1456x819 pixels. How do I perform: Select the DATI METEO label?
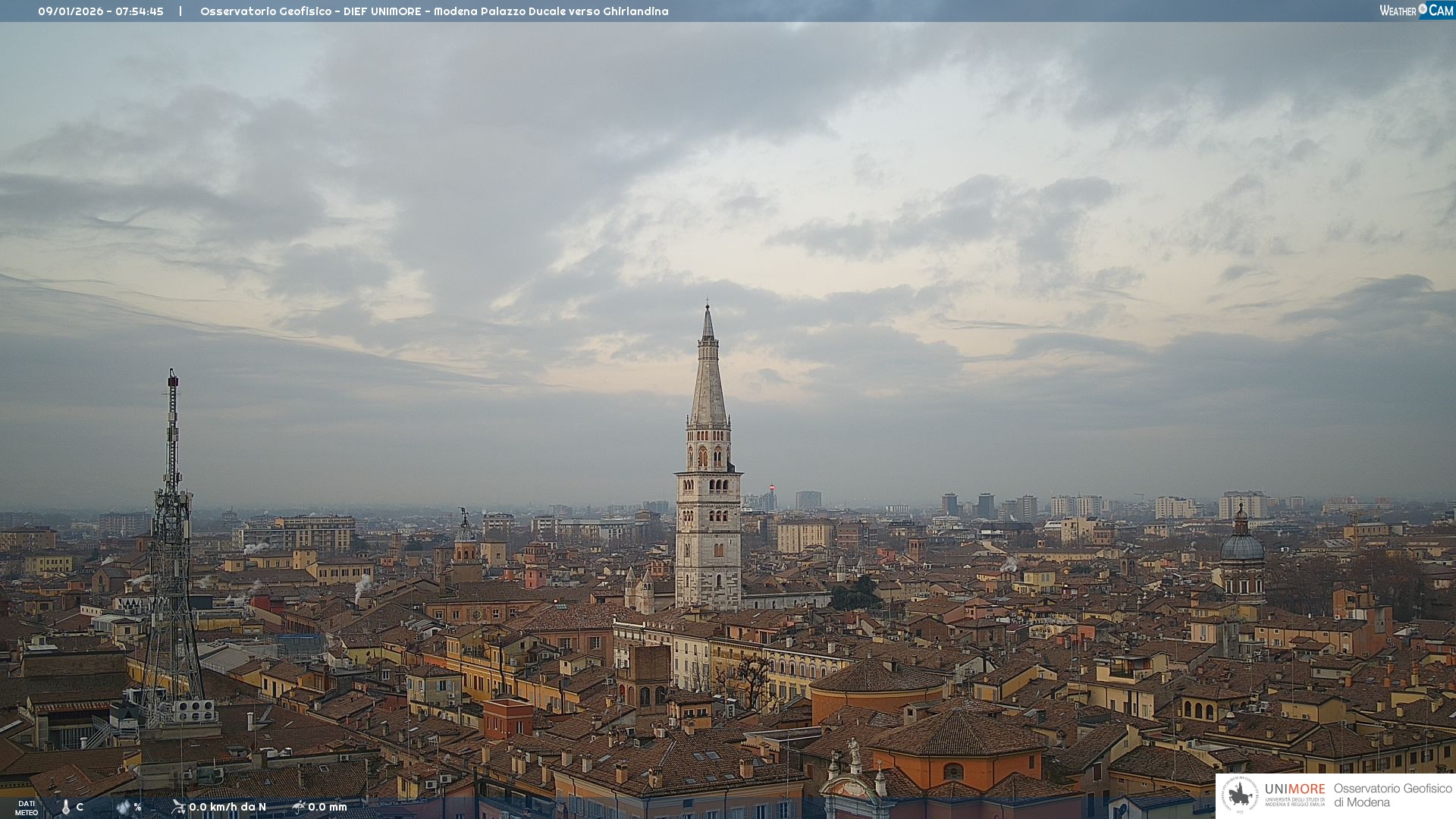click(x=26, y=808)
